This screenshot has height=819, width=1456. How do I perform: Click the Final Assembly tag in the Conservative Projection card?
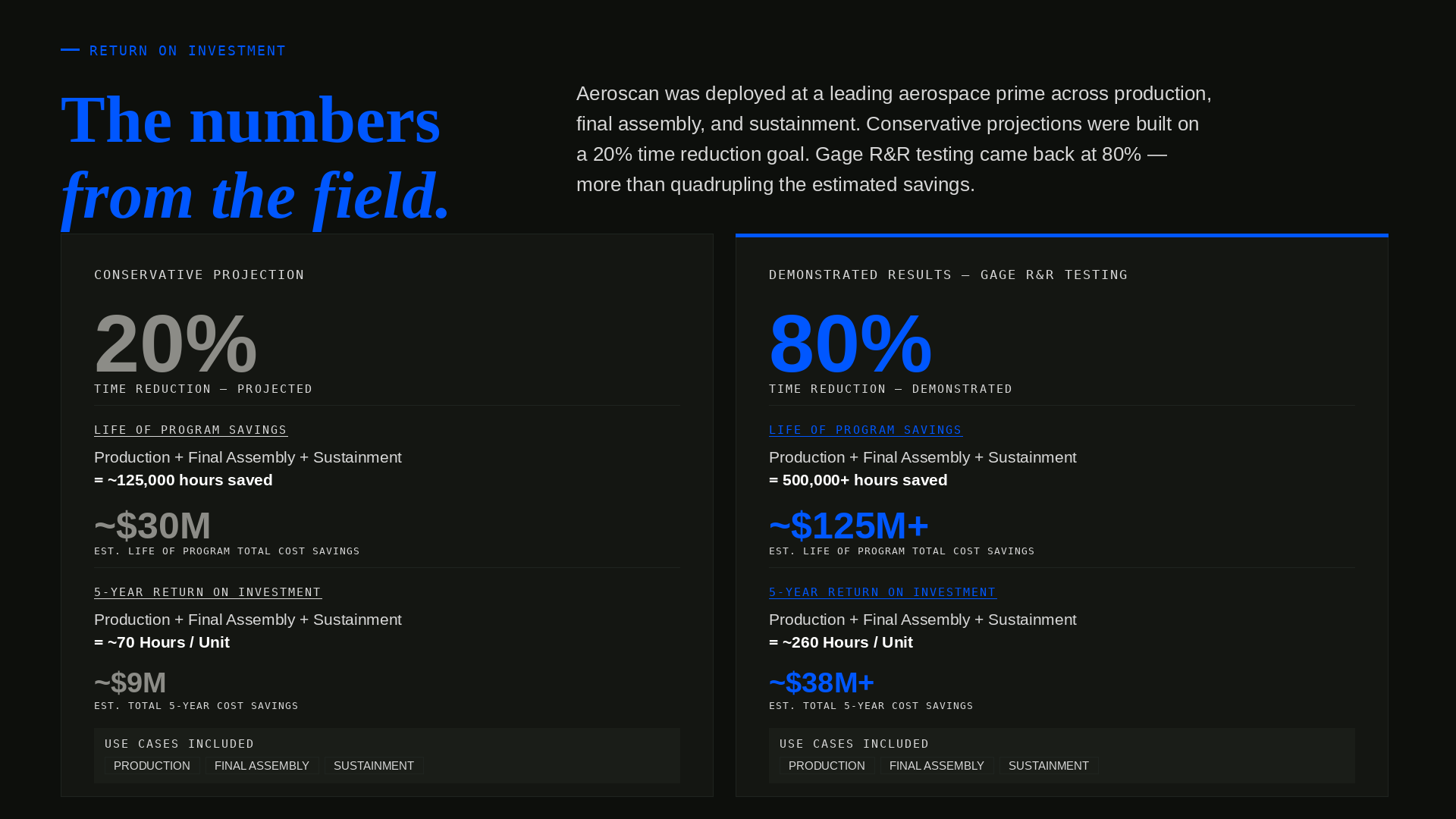(x=262, y=766)
